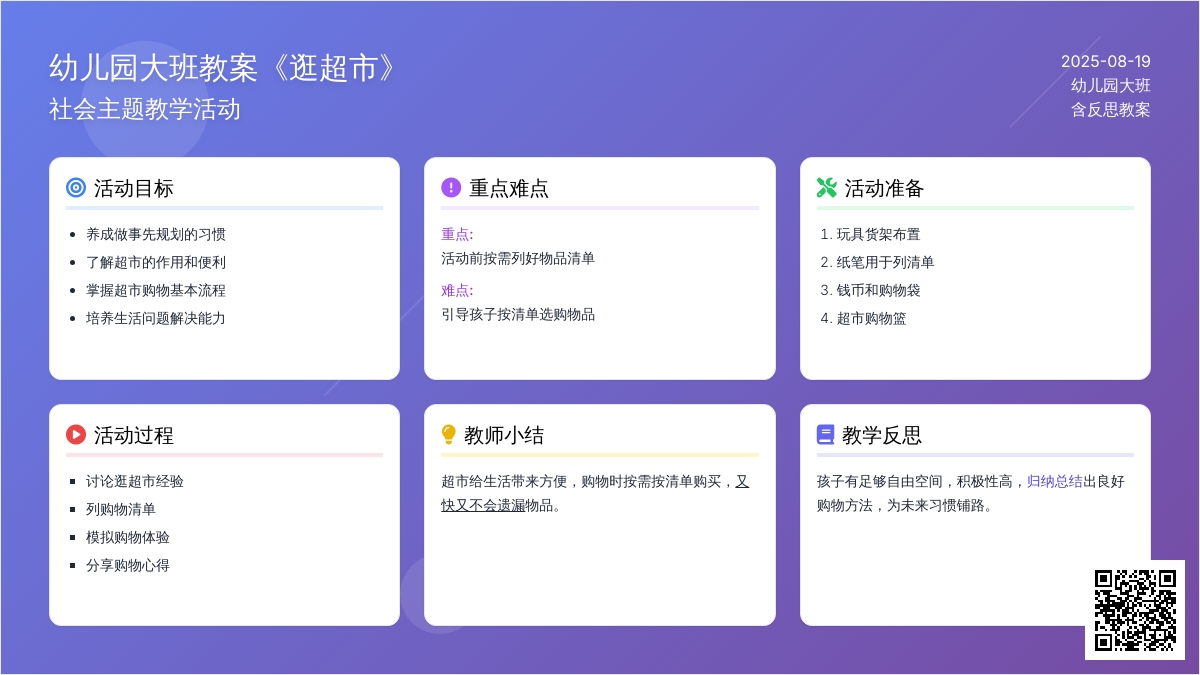Click the 活动过程 card heading
Image resolution: width=1200 pixels, height=675 pixels.
(134, 435)
